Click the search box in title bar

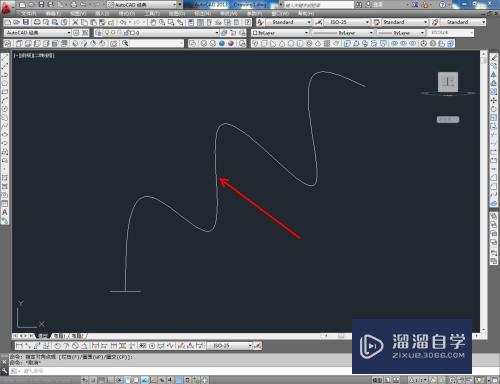[x=319, y=5]
